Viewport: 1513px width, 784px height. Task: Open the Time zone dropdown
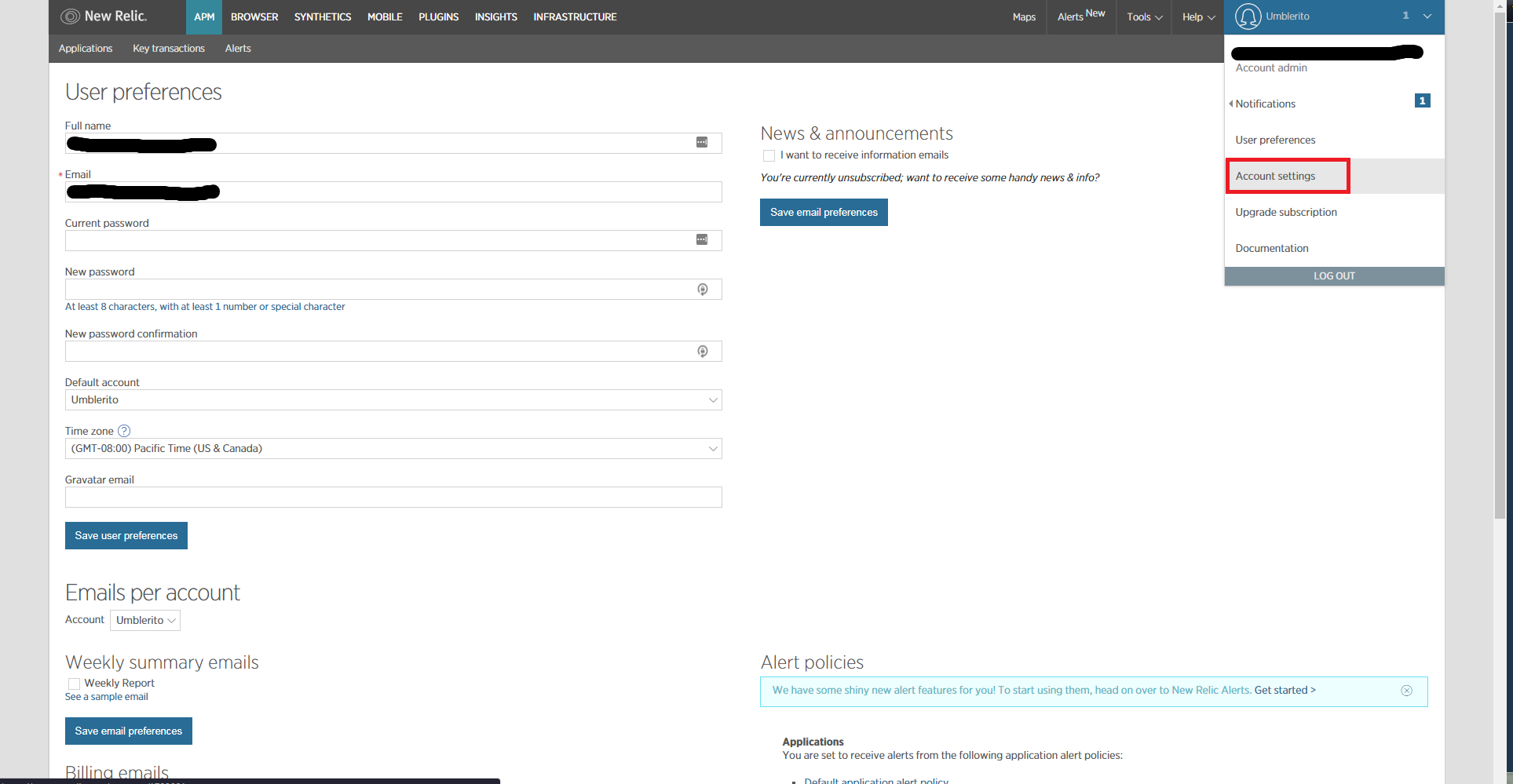[x=393, y=449]
